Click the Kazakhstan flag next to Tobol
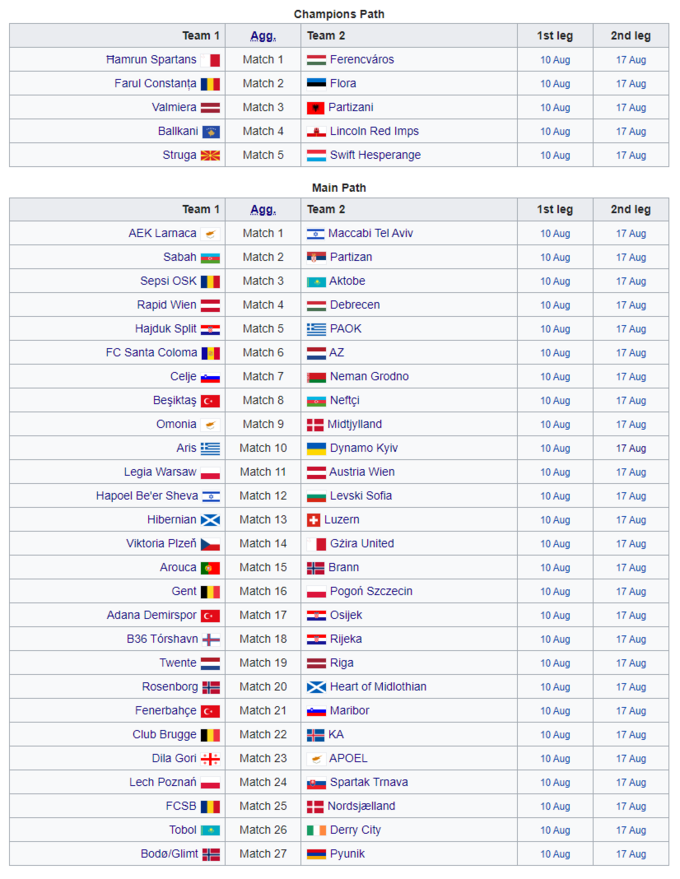The height and width of the screenshot is (879, 680). pyautogui.click(x=210, y=831)
